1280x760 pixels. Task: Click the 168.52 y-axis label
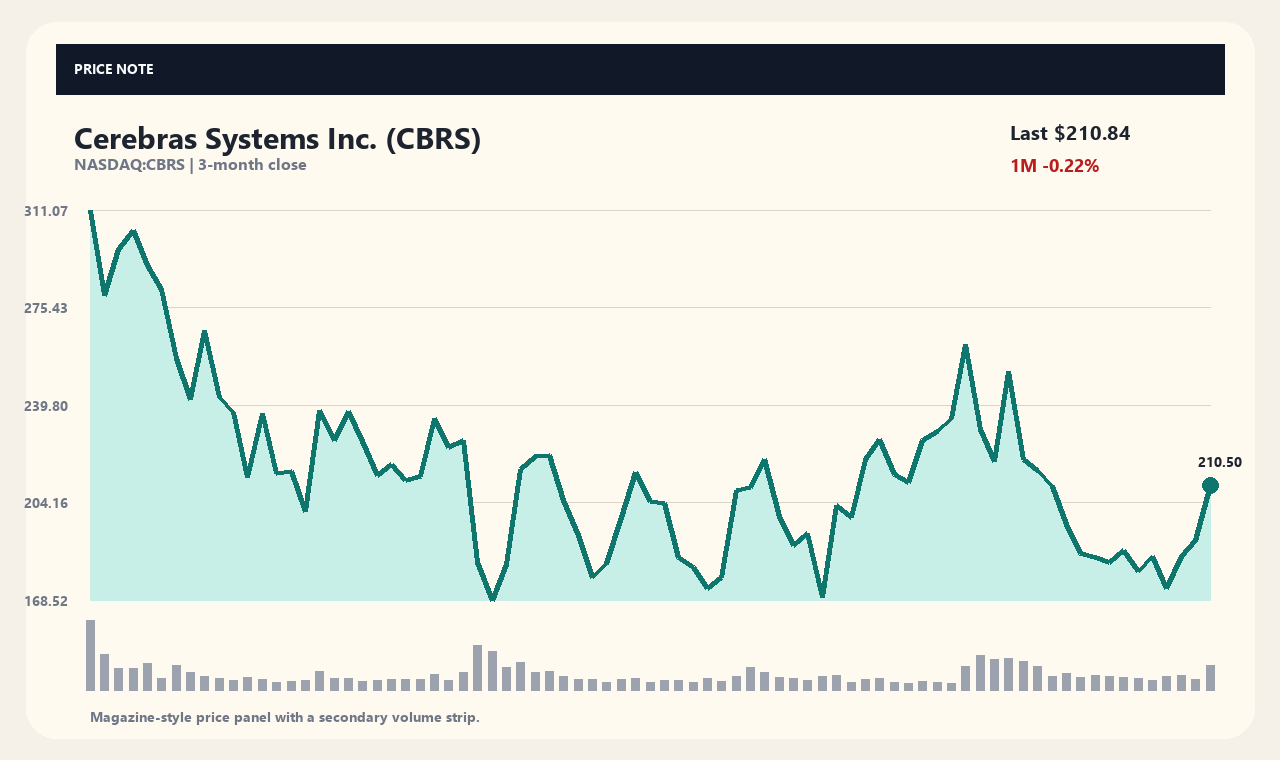(x=46, y=601)
